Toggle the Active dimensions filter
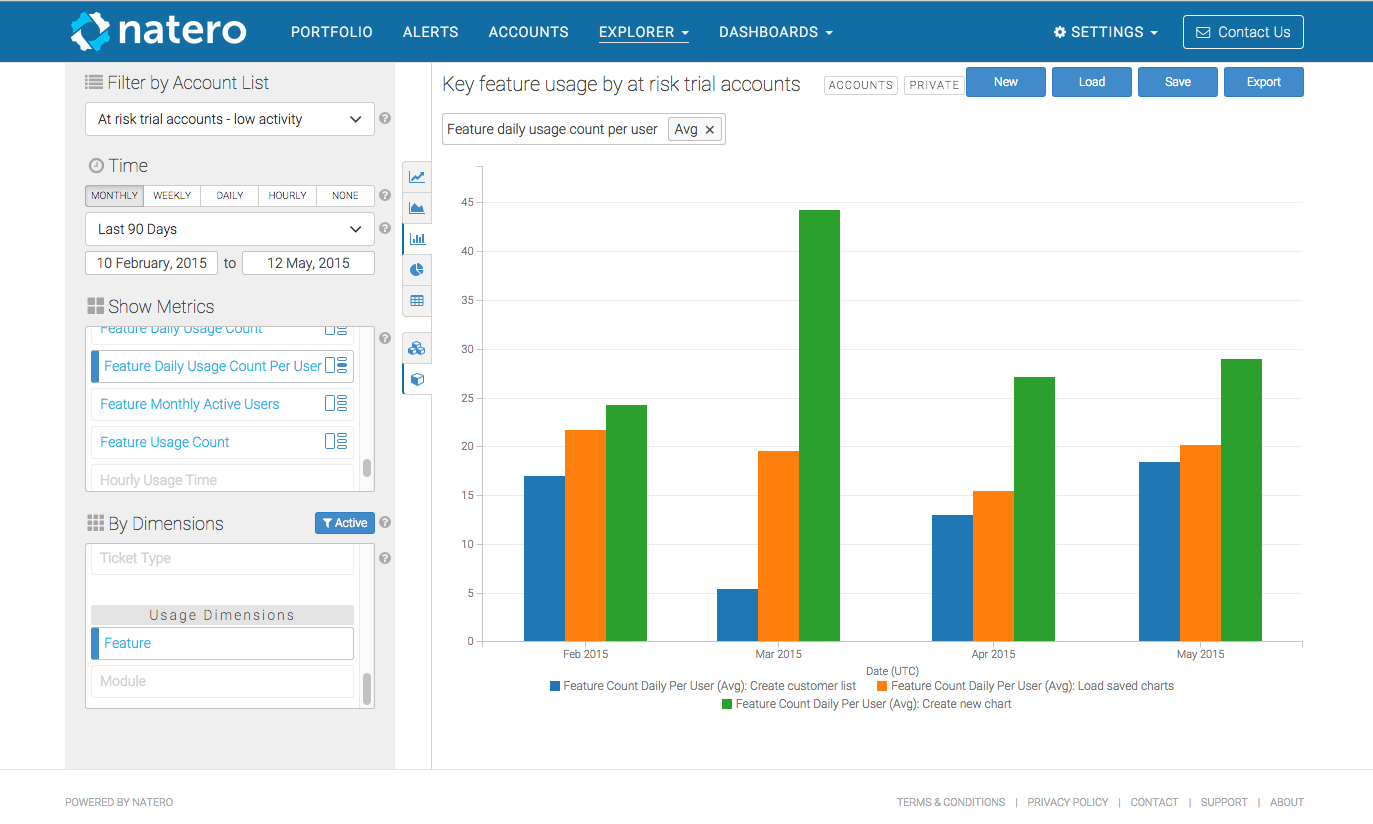1373x824 pixels. pyautogui.click(x=345, y=523)
